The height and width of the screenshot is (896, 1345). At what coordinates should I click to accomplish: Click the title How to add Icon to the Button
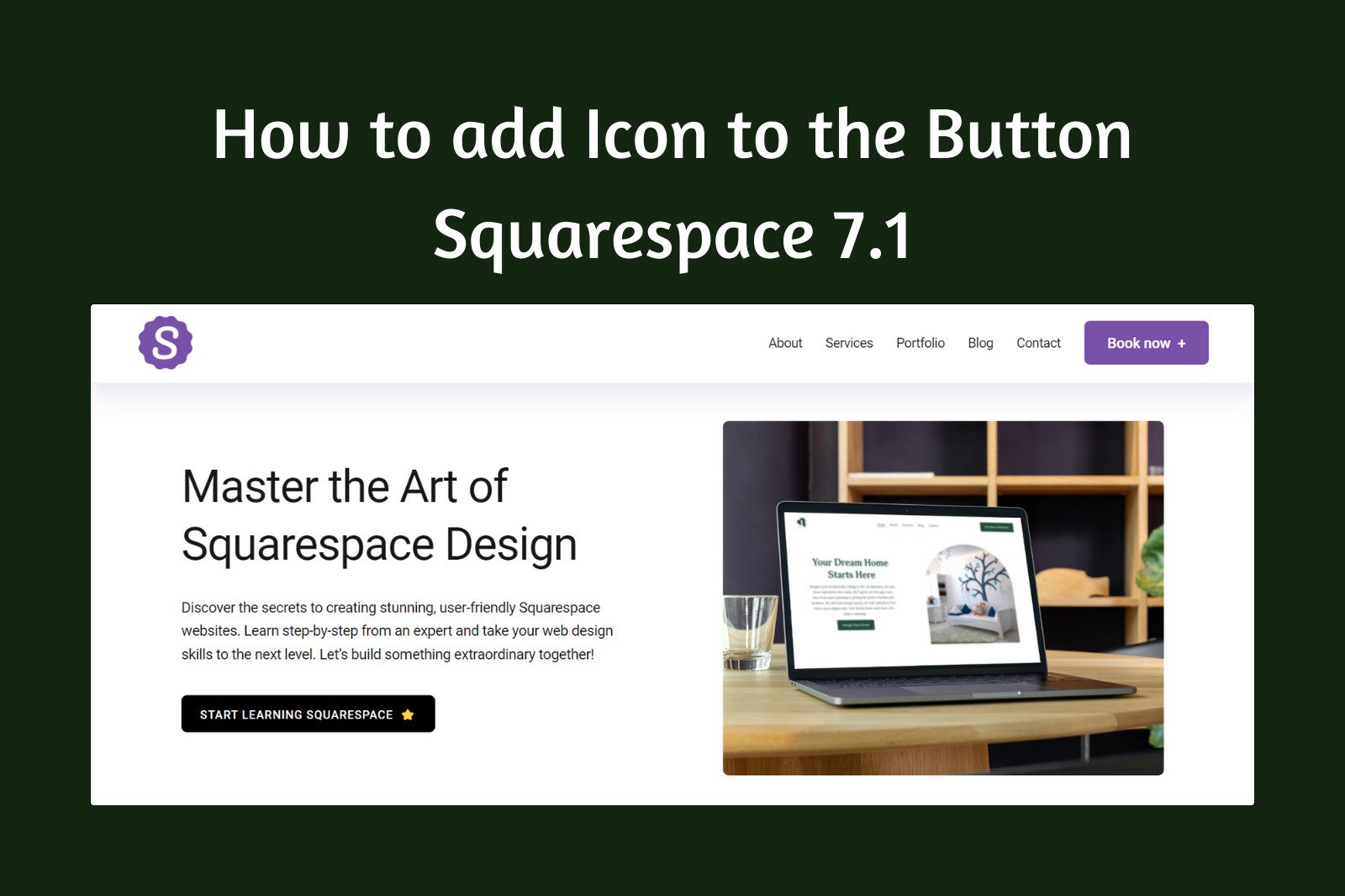click(x=672, y=134)
